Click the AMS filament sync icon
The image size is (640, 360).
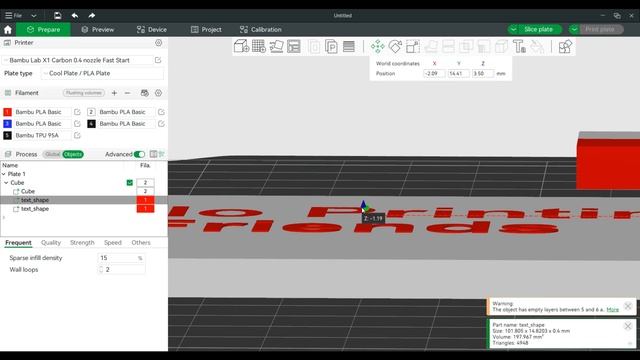click(x=144, y=93)
